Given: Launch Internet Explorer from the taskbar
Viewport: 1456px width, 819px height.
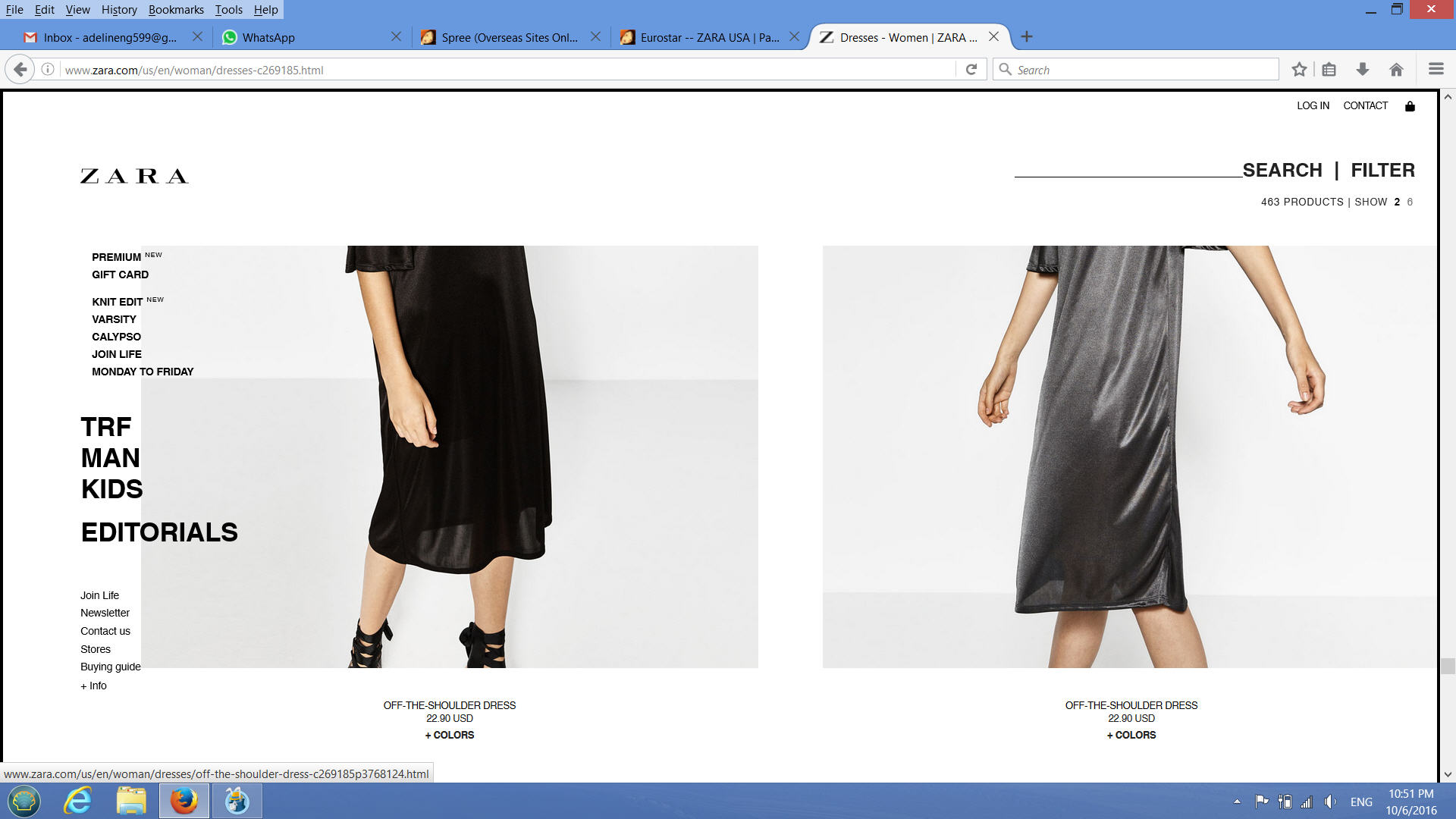Looking at the screenshot, I should click(77, 801).
